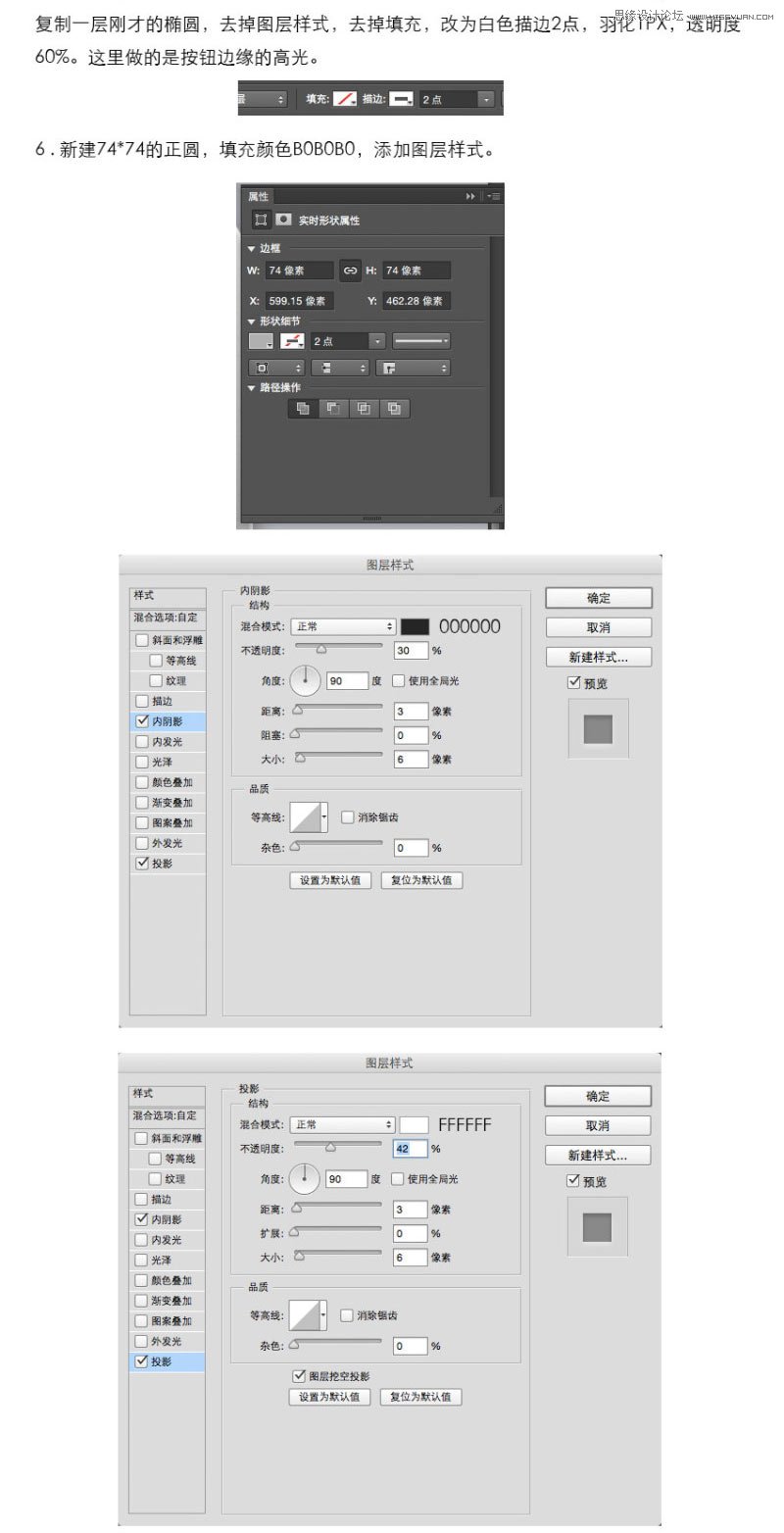Click 设置为默认值 in the Drop Shadow dialog
784x1533 pixels.
[330, 1397]
